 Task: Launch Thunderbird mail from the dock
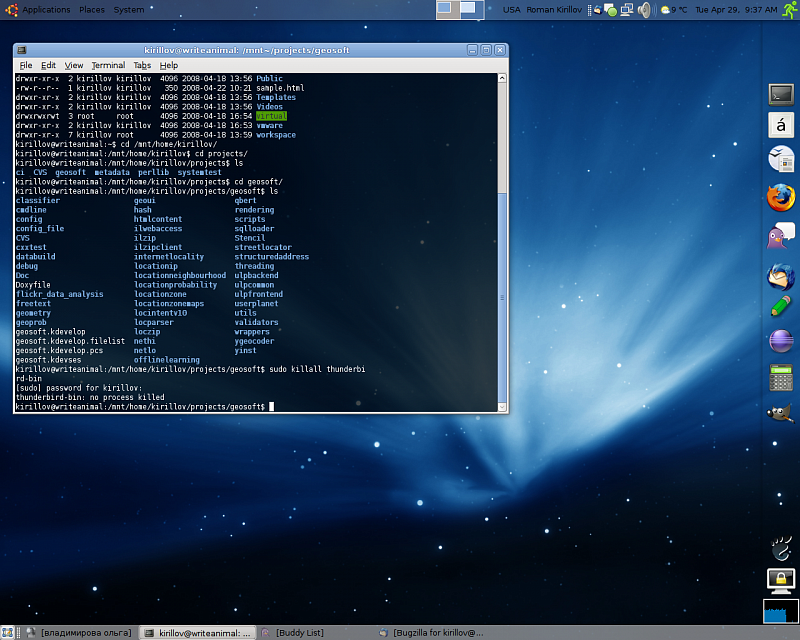pyautogui.click(x=780, y=276)
